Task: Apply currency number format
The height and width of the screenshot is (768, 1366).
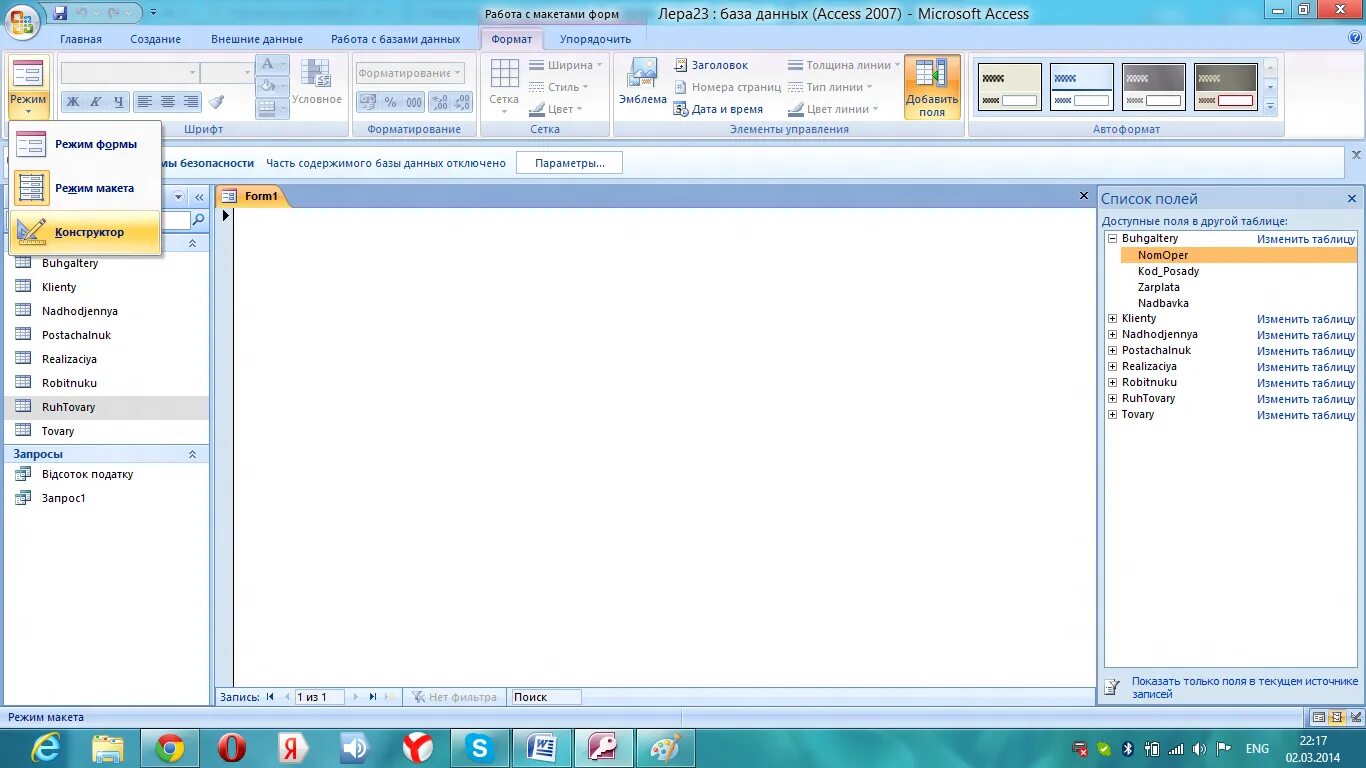Action: tap(367, 102)
